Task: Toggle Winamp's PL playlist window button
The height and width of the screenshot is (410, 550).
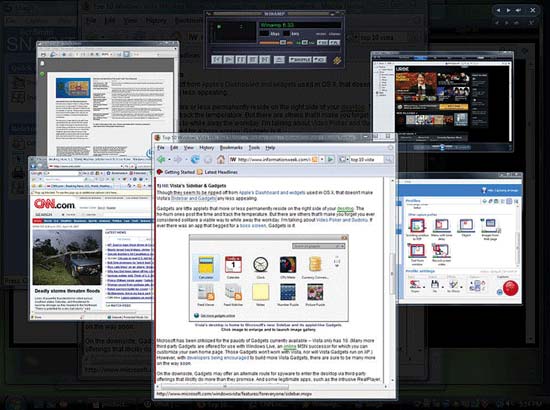Action: click(x=335, y=43)
